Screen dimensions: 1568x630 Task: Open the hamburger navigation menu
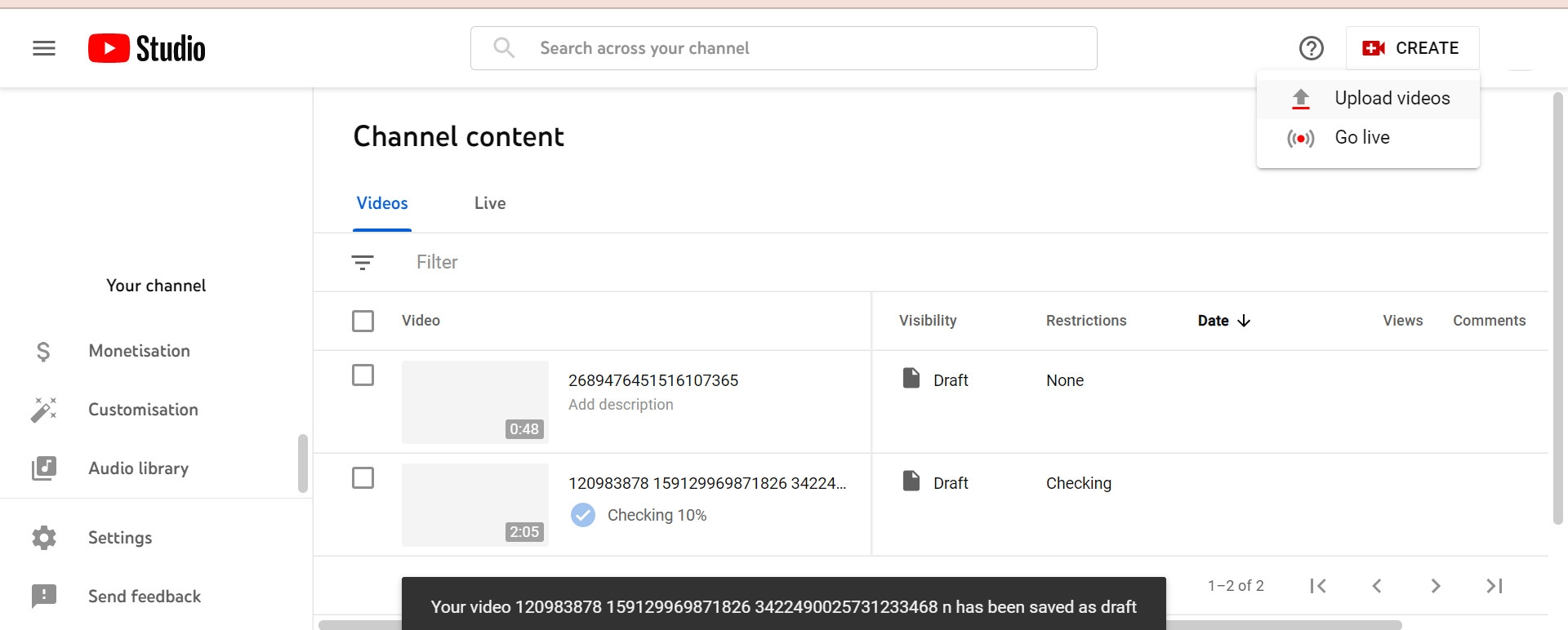pyautogui.click(x=44, y=48)
